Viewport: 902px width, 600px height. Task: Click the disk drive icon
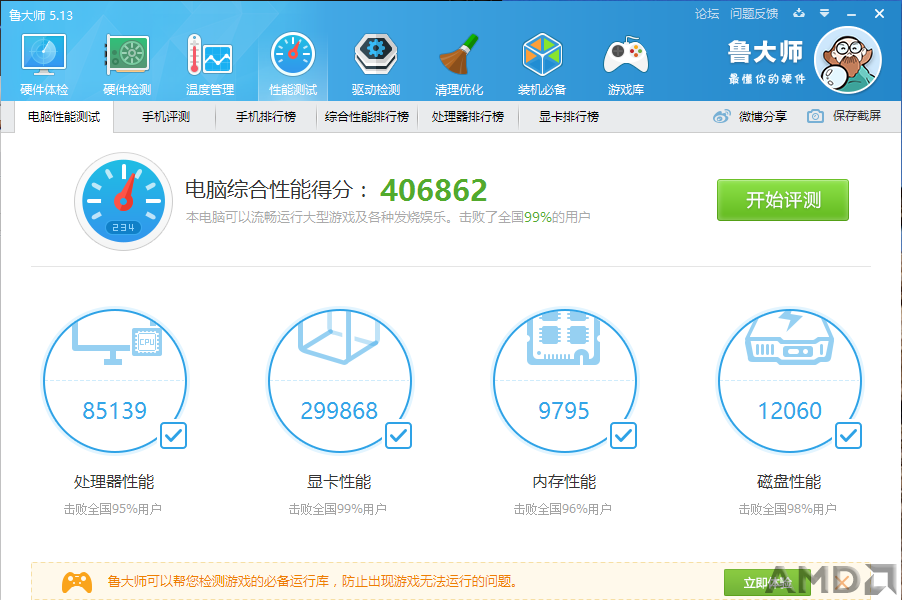tap(789, 338)
